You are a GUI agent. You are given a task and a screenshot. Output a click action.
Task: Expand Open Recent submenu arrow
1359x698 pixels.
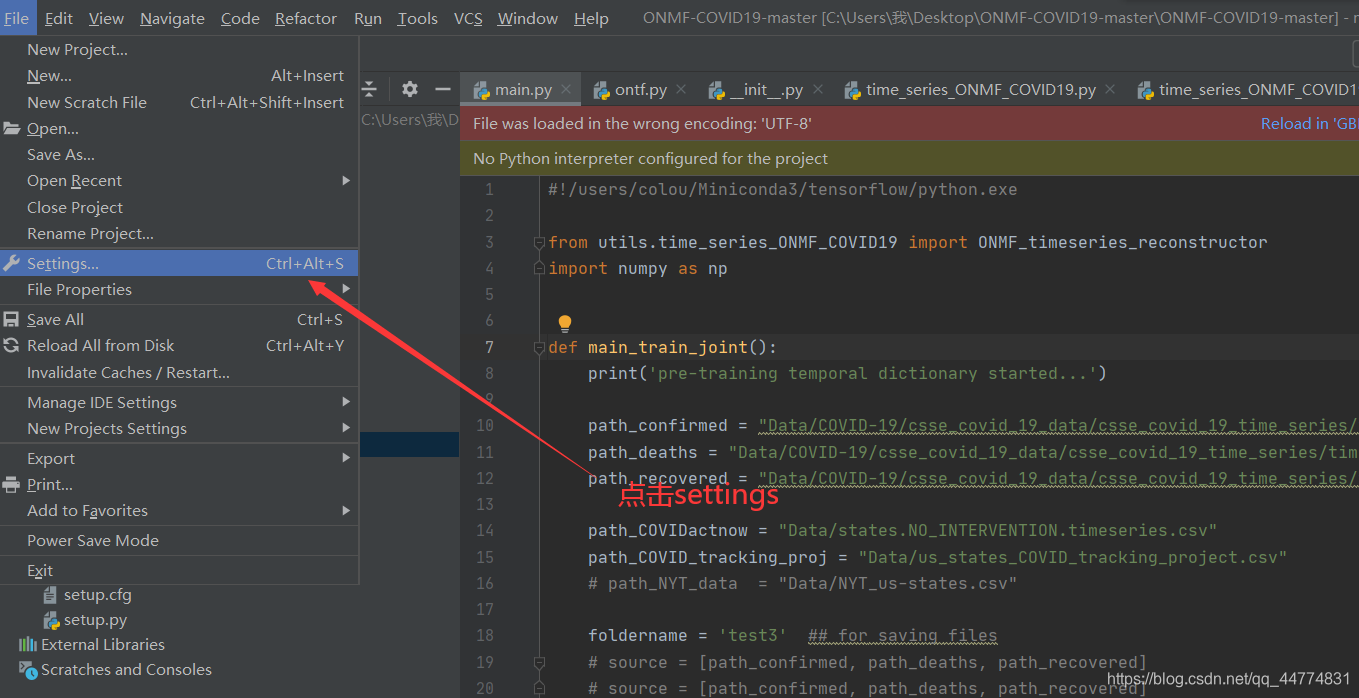346,180
